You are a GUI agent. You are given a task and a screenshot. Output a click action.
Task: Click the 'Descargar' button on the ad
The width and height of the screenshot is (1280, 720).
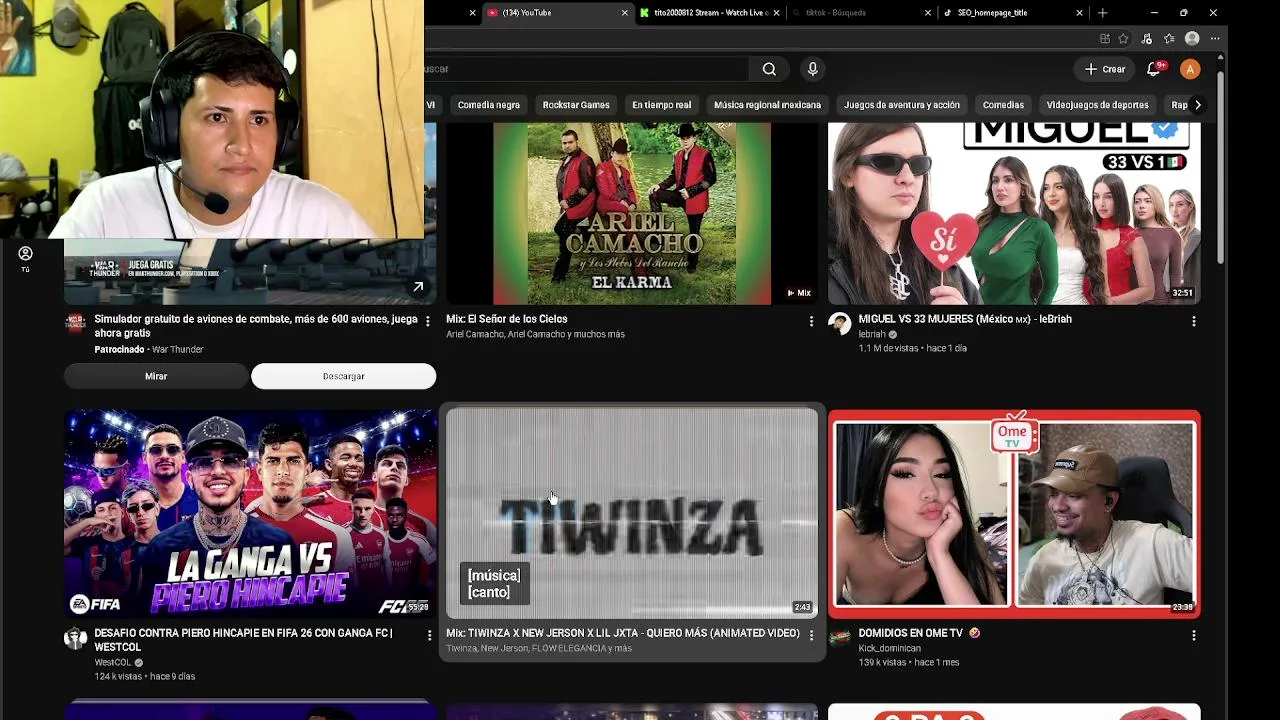(344, 376)
